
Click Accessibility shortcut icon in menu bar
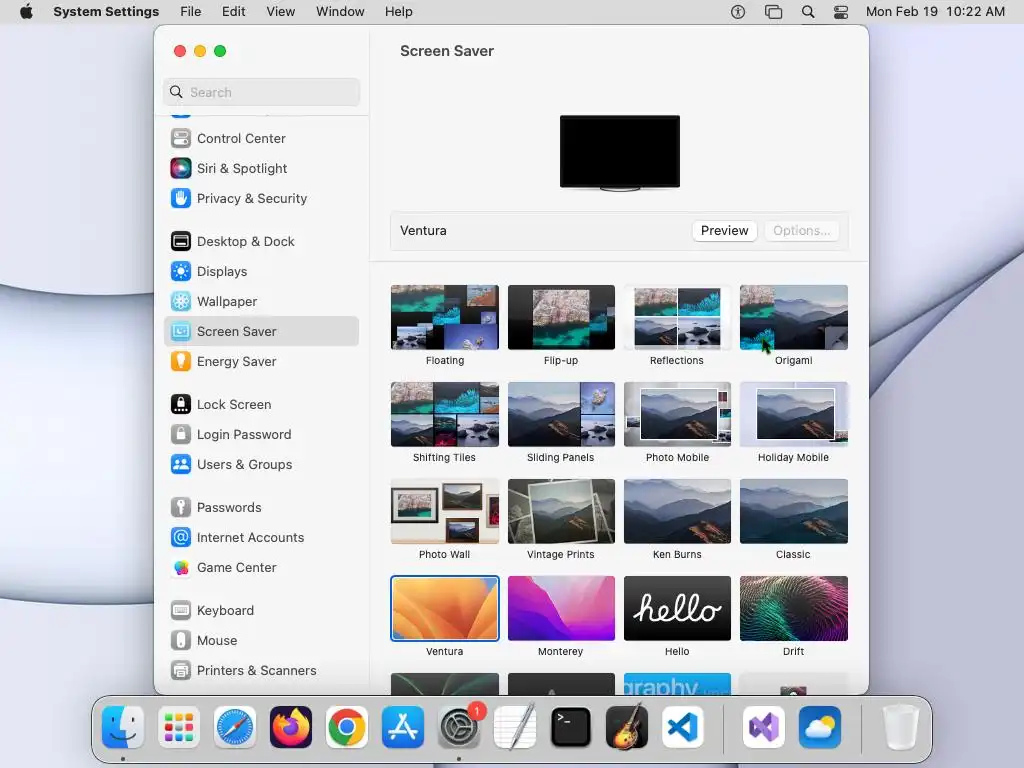tap(738, 12)
